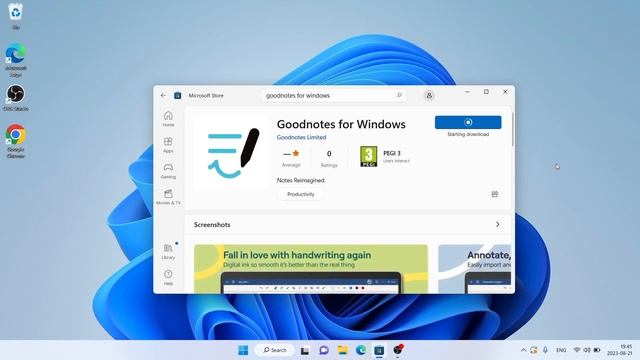Select the Google Chrome desktop shortcut
This screenshot has width=640, height=360.
[x=16, y=141]
